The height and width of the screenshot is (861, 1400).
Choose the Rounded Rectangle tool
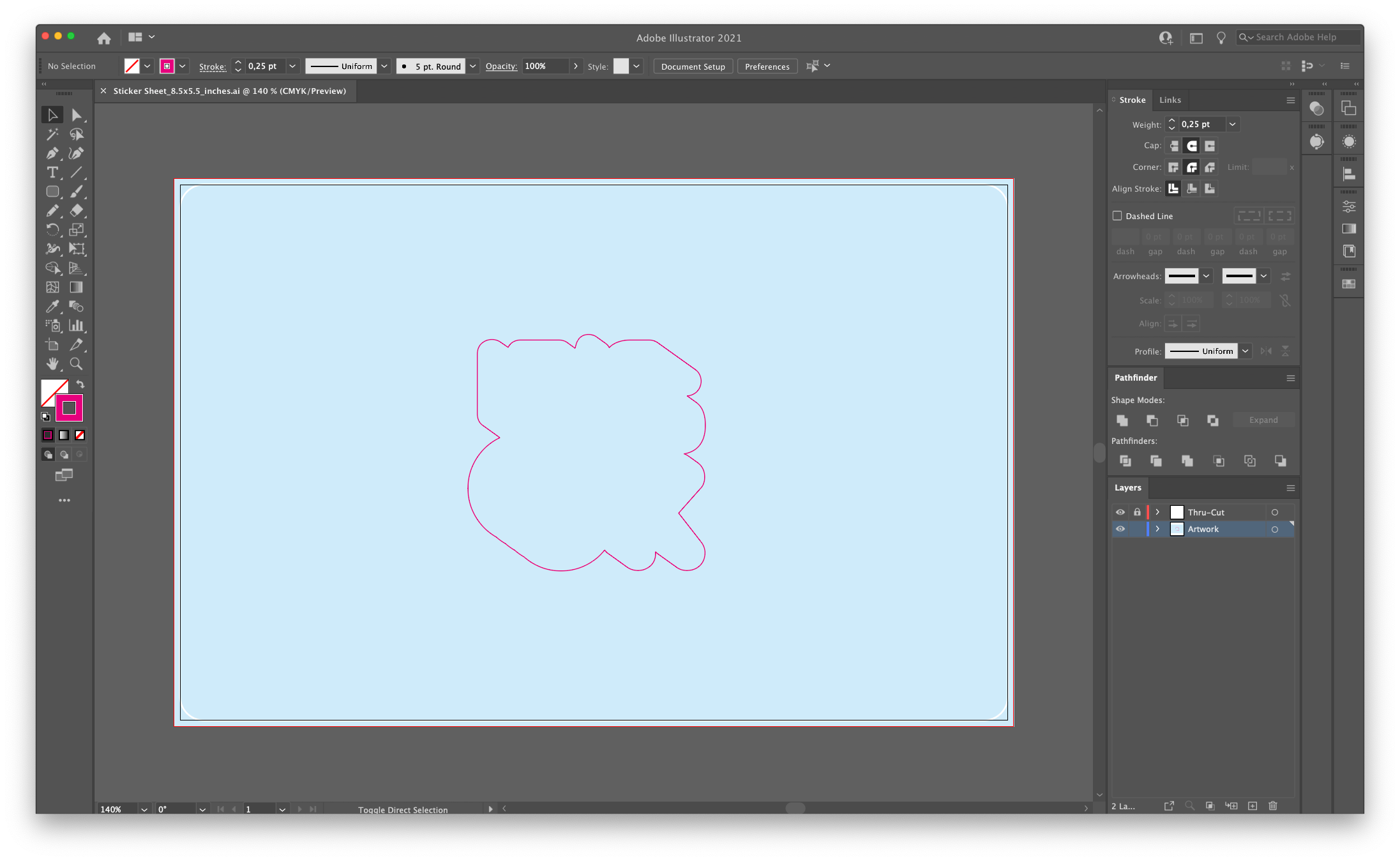click(52, 192)
